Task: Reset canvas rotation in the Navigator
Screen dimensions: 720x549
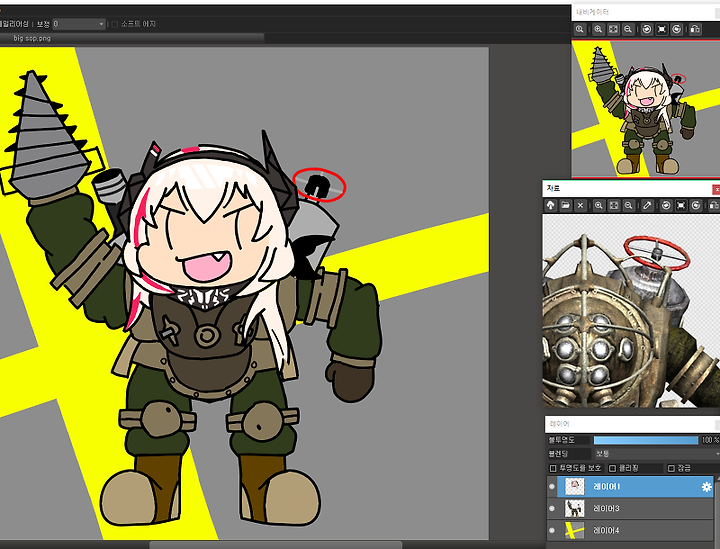Action: (662, 29)
